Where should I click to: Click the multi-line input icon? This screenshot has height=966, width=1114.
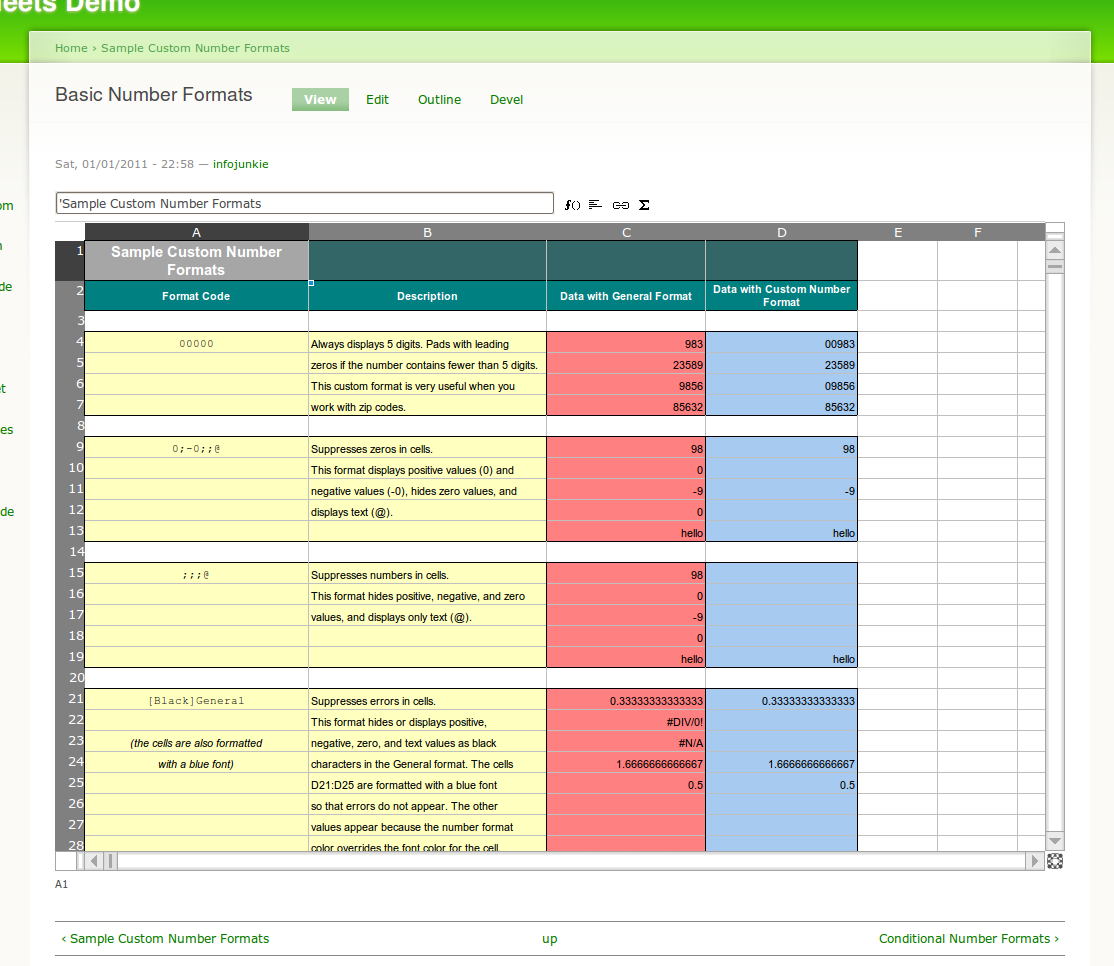coord(595,205)
